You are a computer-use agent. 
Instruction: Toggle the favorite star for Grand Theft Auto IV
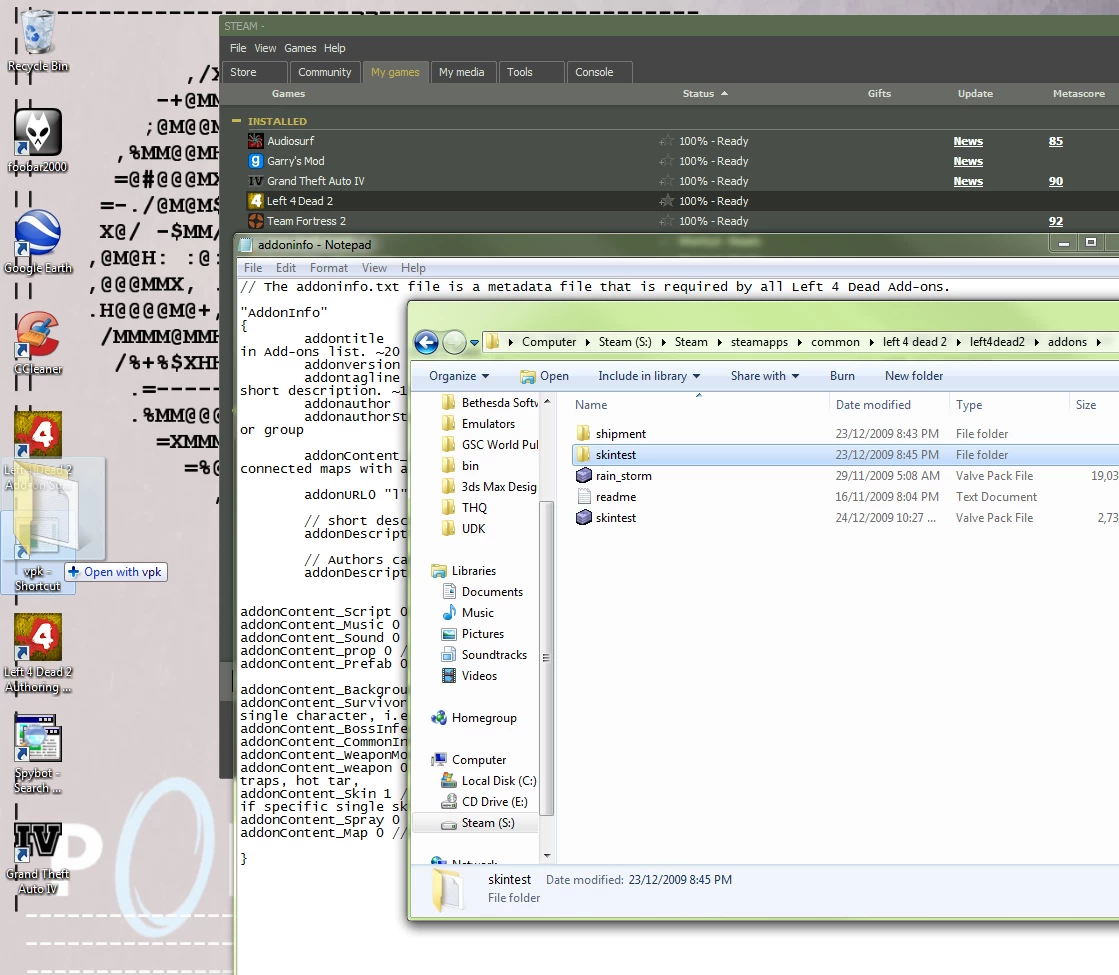666,181
